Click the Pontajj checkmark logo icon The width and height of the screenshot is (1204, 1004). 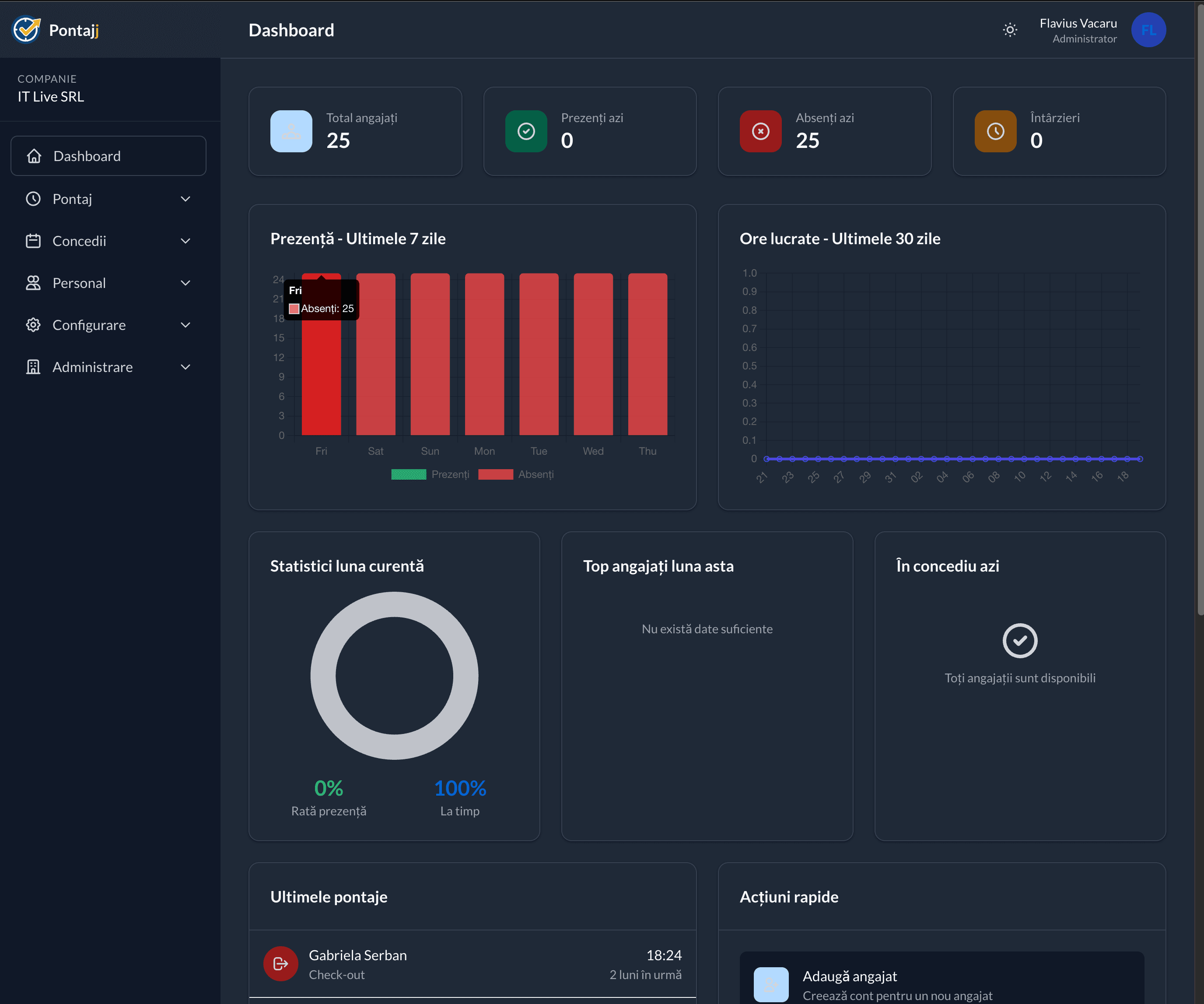[26, 30]
